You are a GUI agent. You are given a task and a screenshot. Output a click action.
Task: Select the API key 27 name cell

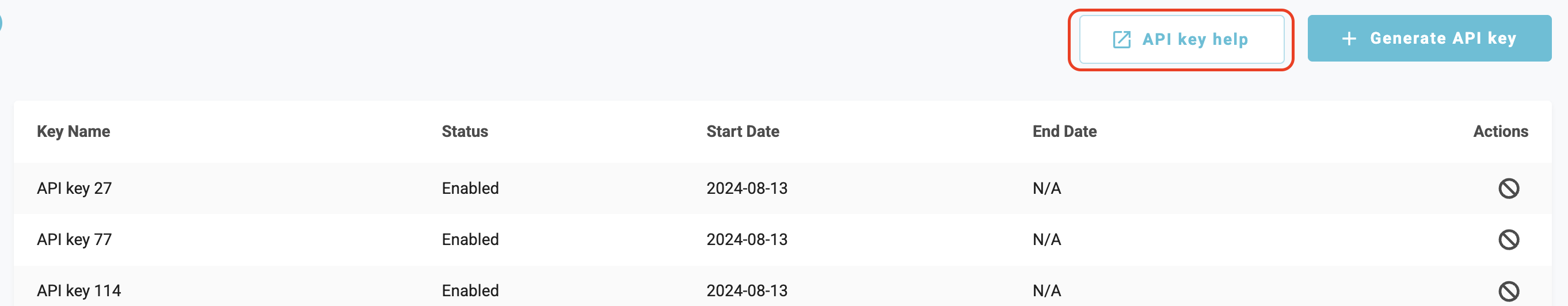click(x=74, y=189)
